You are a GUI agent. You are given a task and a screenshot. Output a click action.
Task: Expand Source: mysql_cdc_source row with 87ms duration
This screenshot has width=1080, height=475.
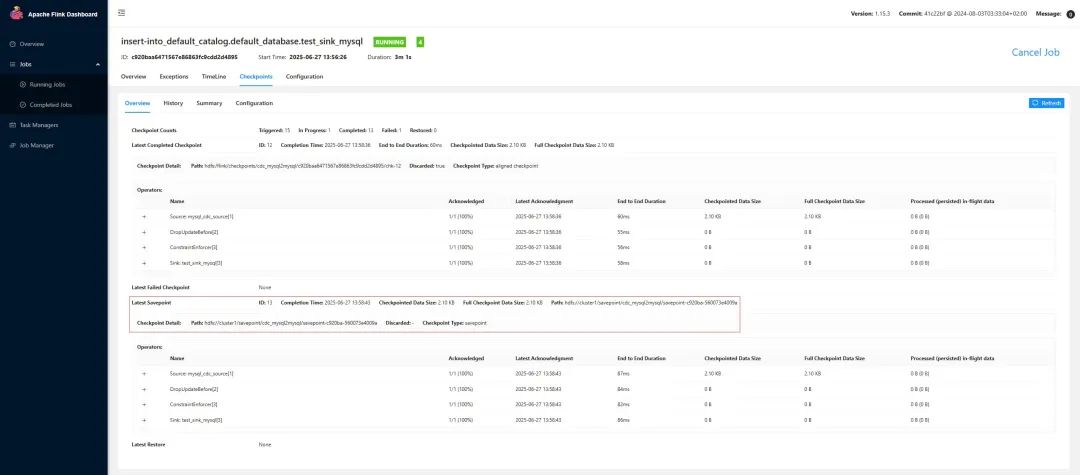(144, 374)
